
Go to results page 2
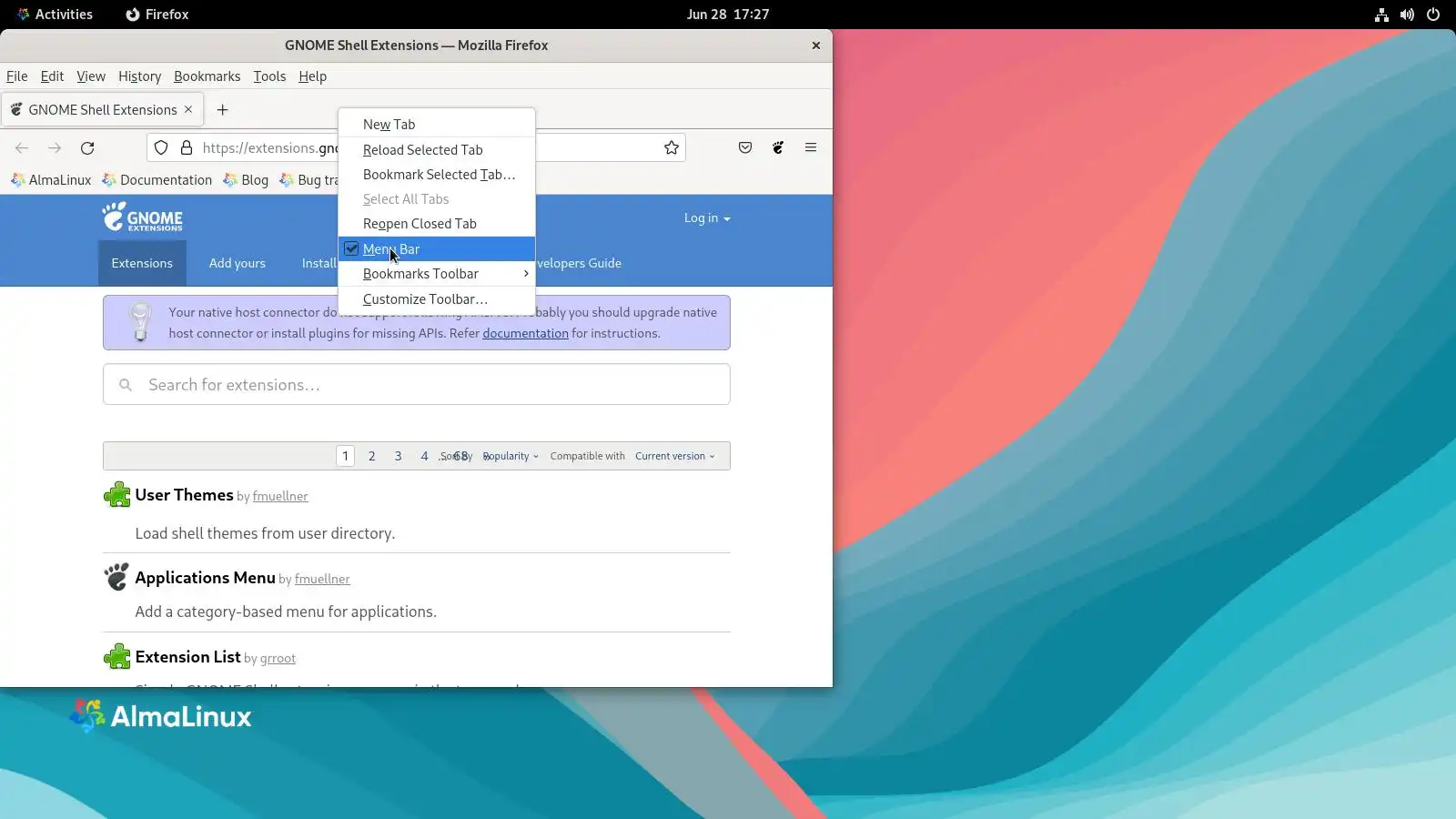pos(371,456)
